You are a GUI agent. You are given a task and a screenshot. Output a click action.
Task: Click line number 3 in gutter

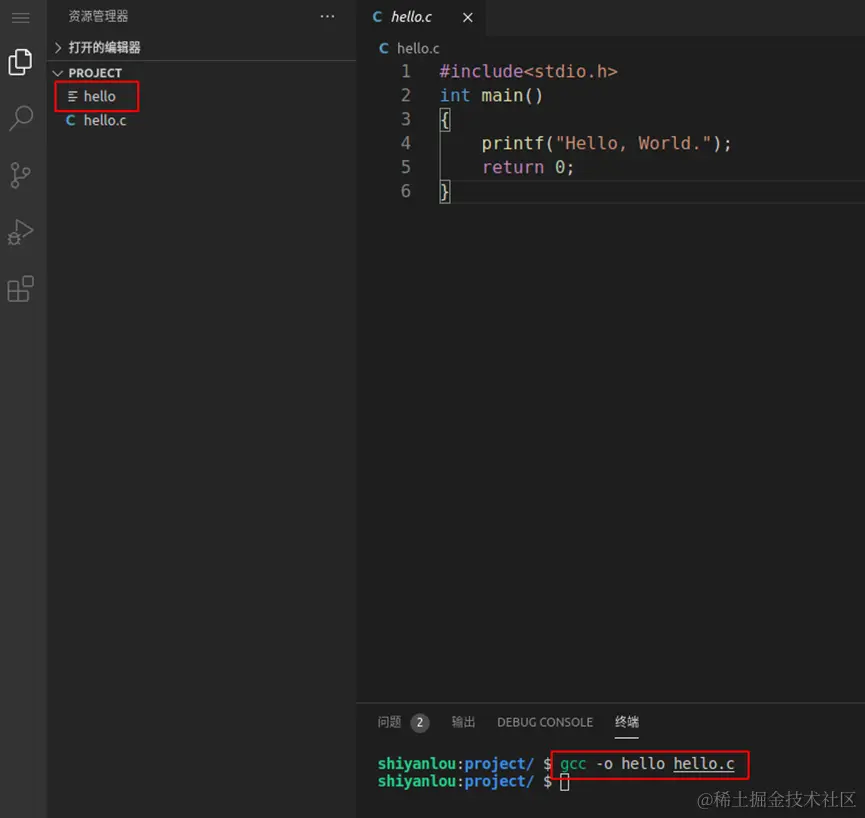405,119
